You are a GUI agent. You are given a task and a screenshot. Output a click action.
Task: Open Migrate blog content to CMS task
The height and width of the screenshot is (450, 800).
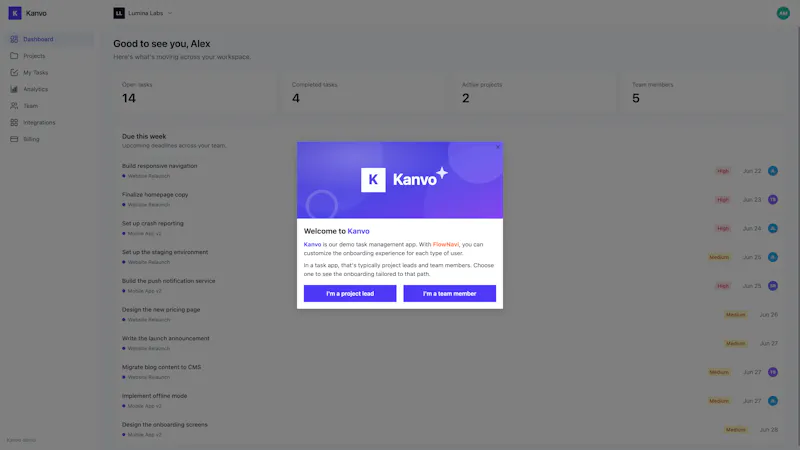pos(161,367)
